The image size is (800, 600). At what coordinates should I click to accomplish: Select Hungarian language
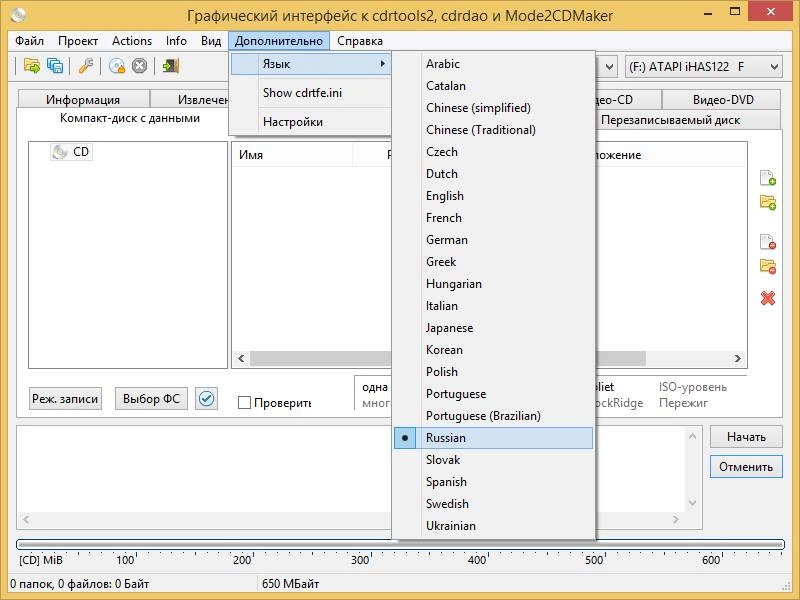click(493, 284)
